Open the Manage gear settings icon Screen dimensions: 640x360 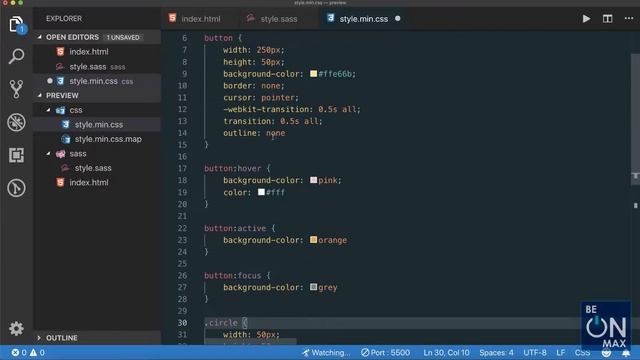coord(16,328)
